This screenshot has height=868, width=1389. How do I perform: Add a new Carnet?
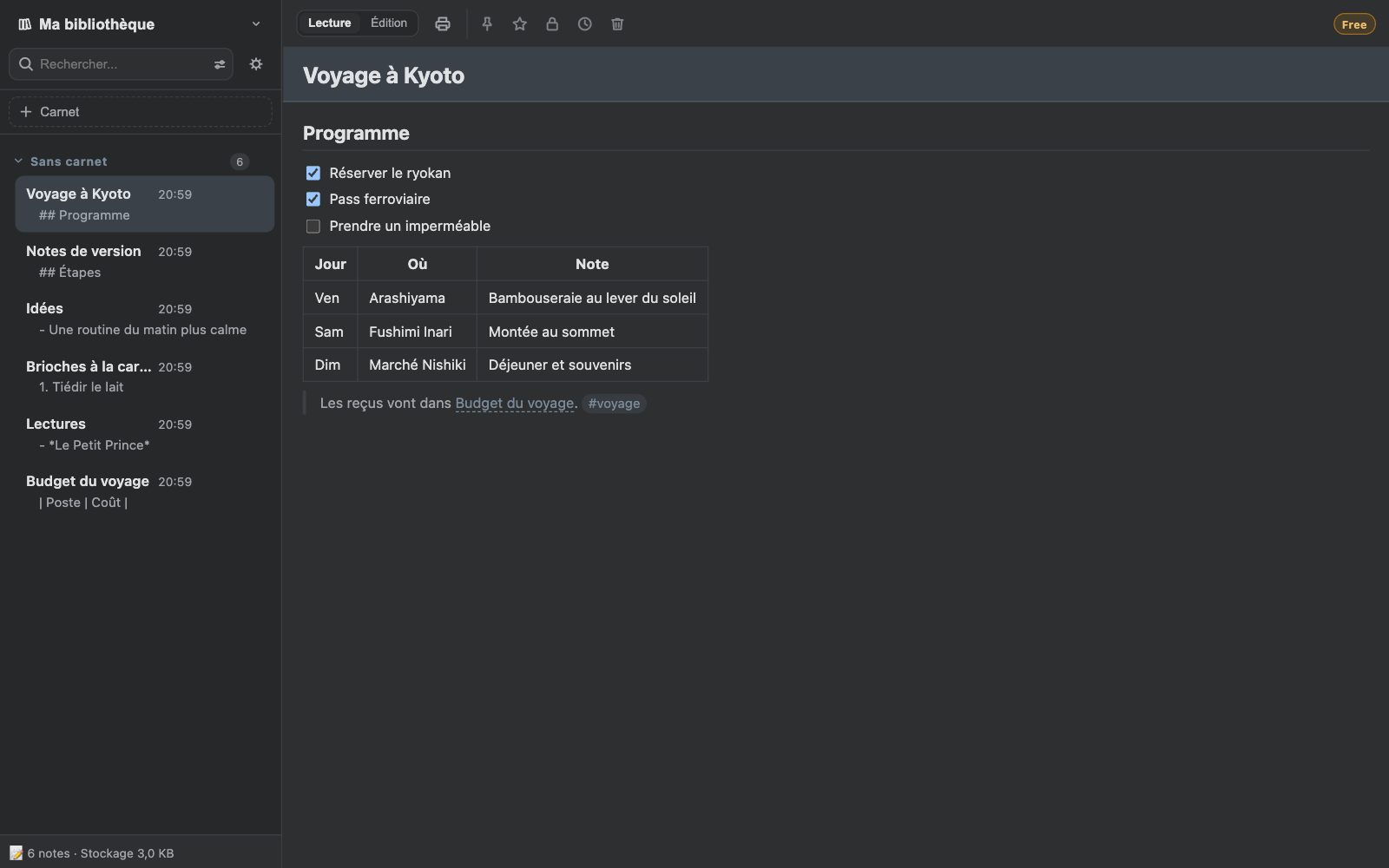(141, 112)
